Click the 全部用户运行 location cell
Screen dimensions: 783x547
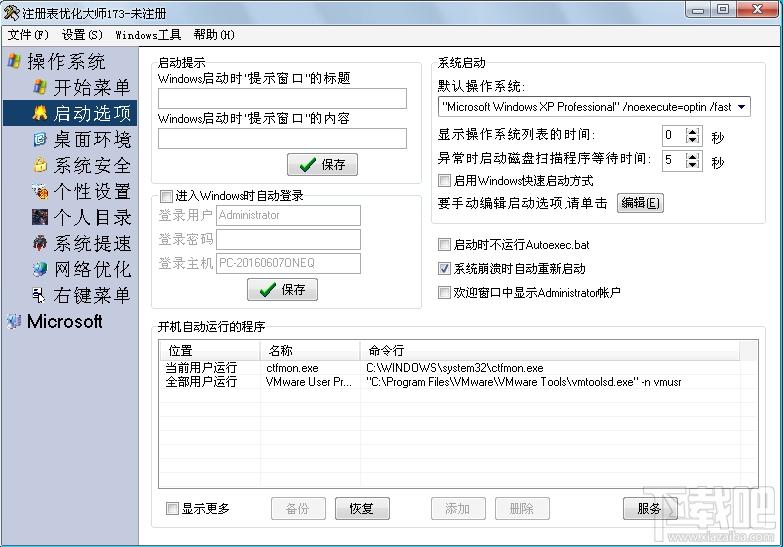201,382
